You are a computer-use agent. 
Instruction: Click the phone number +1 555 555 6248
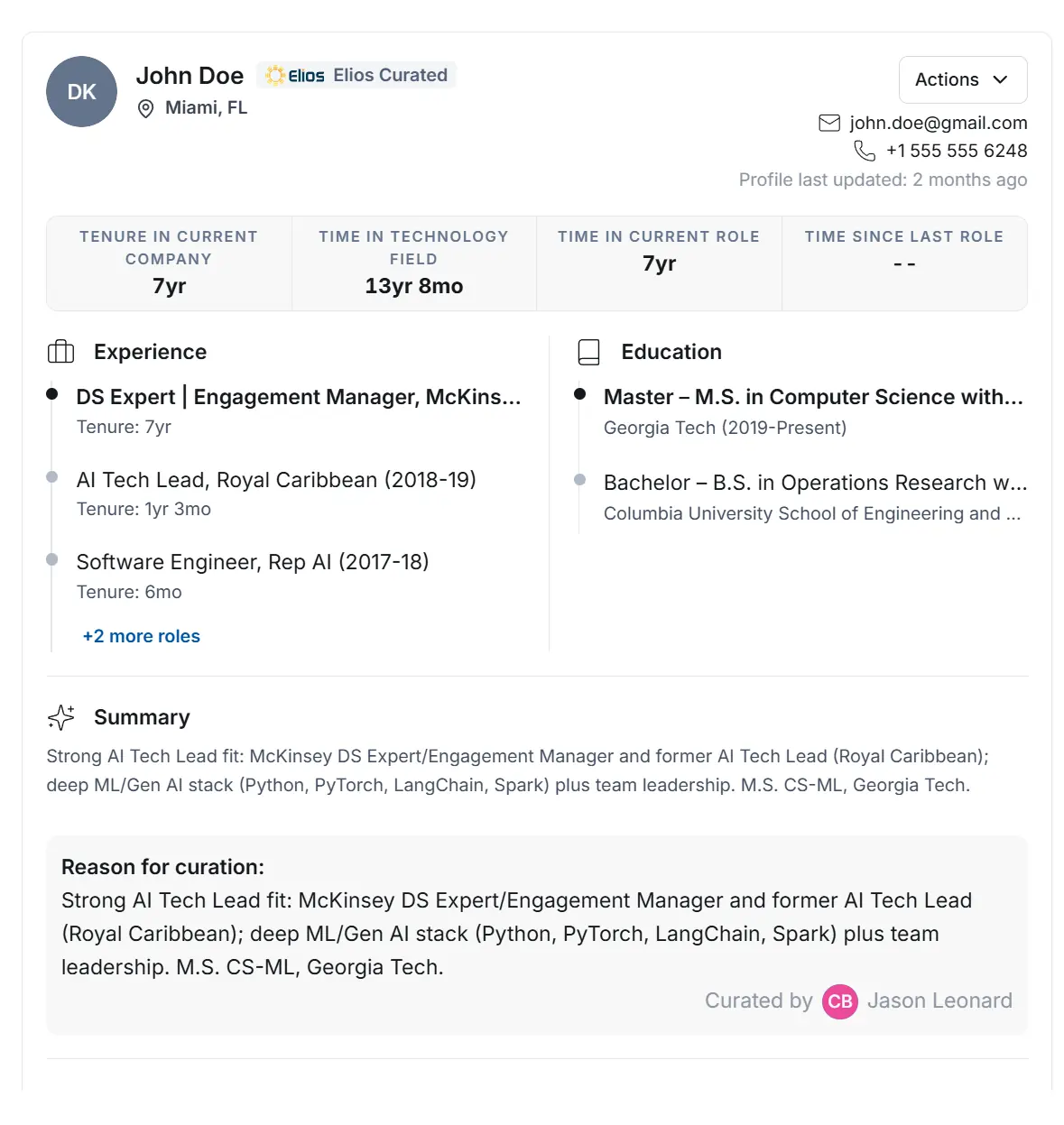(957, 151)
